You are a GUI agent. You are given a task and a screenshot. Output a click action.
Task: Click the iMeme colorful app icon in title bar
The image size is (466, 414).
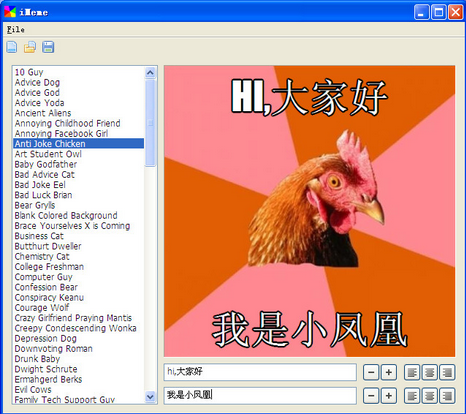pyautogui.click(x=10, y=12)
